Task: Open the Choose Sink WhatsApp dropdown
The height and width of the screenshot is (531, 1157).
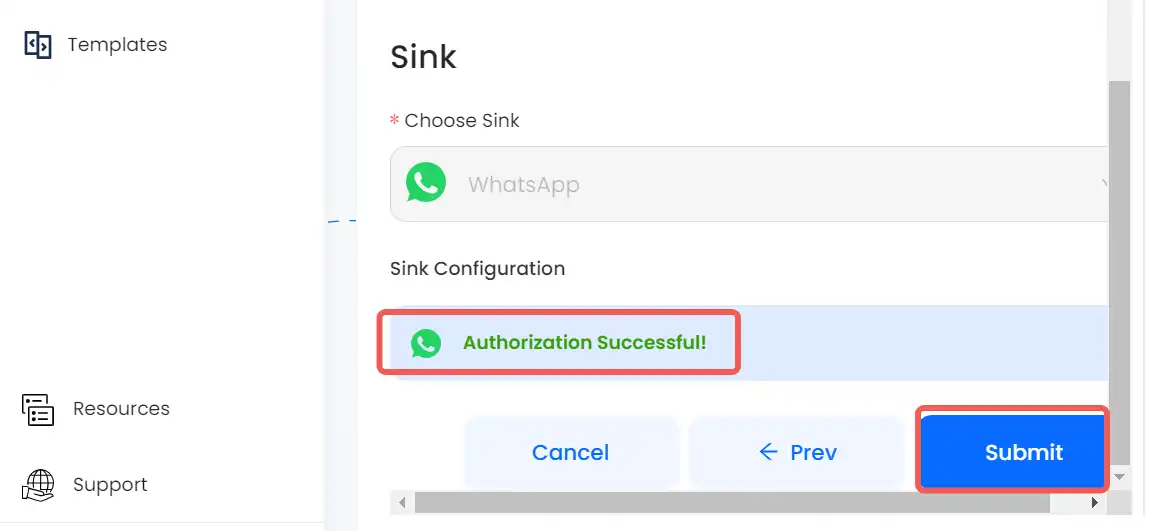Action: click(750, 184)
